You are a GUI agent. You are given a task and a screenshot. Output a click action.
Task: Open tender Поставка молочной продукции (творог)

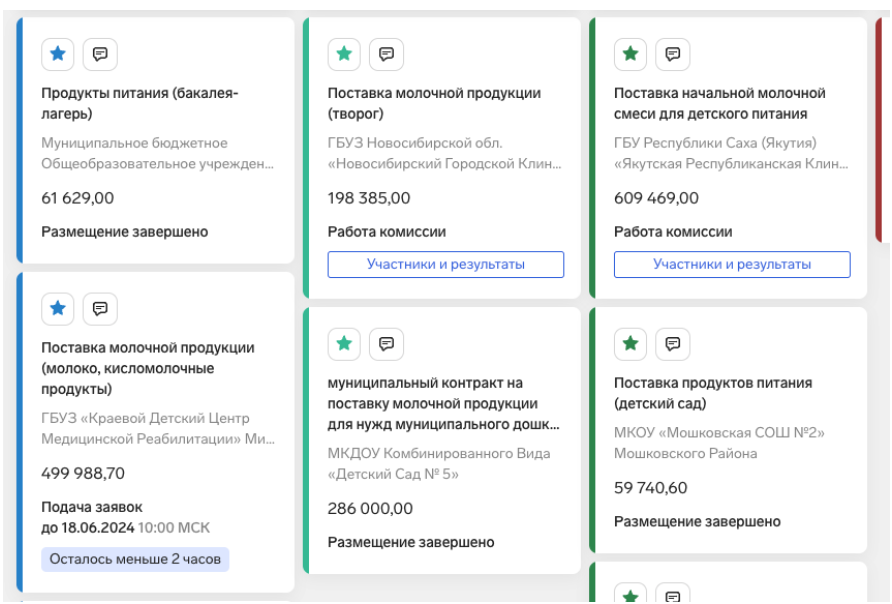tap(434, 104)
